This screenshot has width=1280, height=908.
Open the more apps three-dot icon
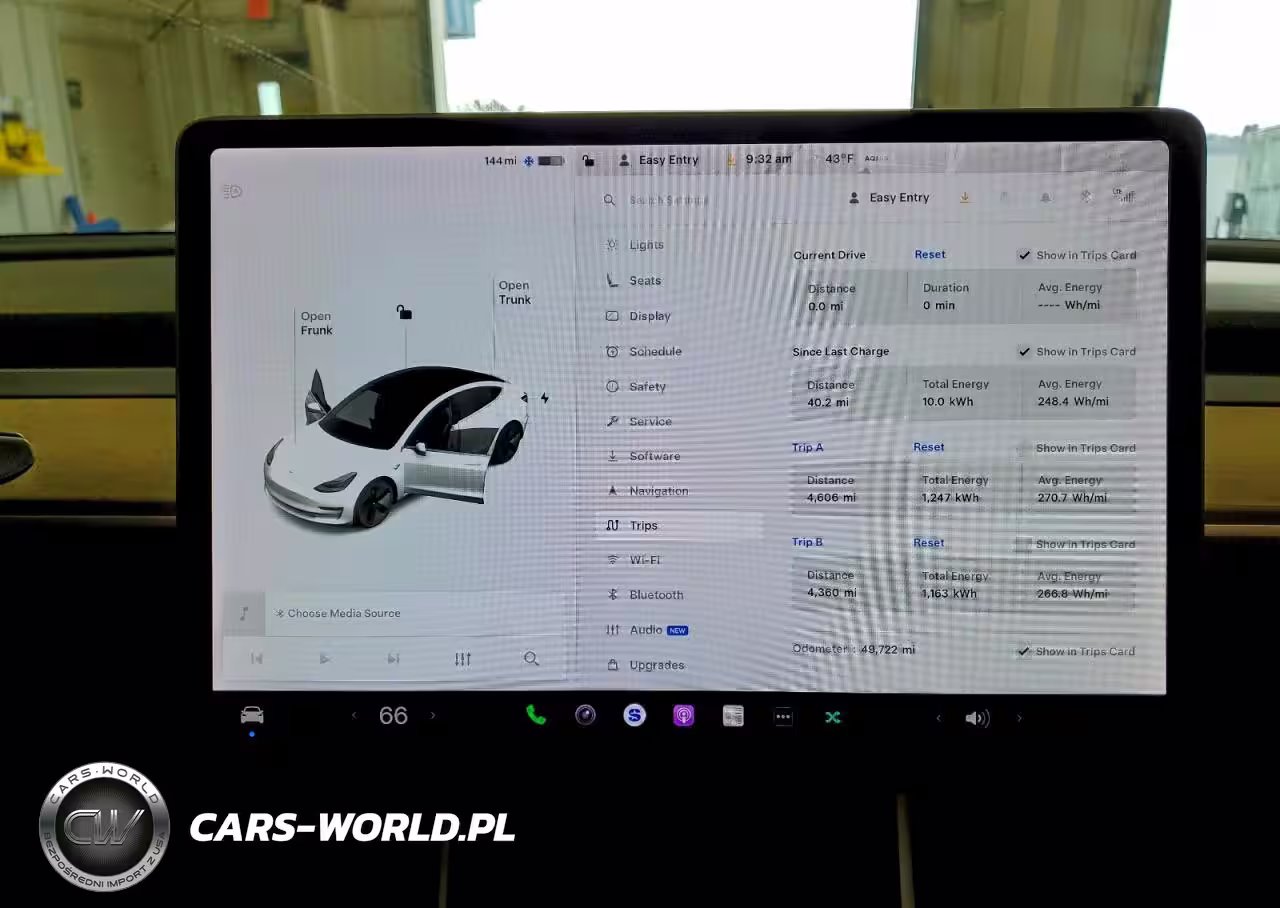(x=783, y=716)
